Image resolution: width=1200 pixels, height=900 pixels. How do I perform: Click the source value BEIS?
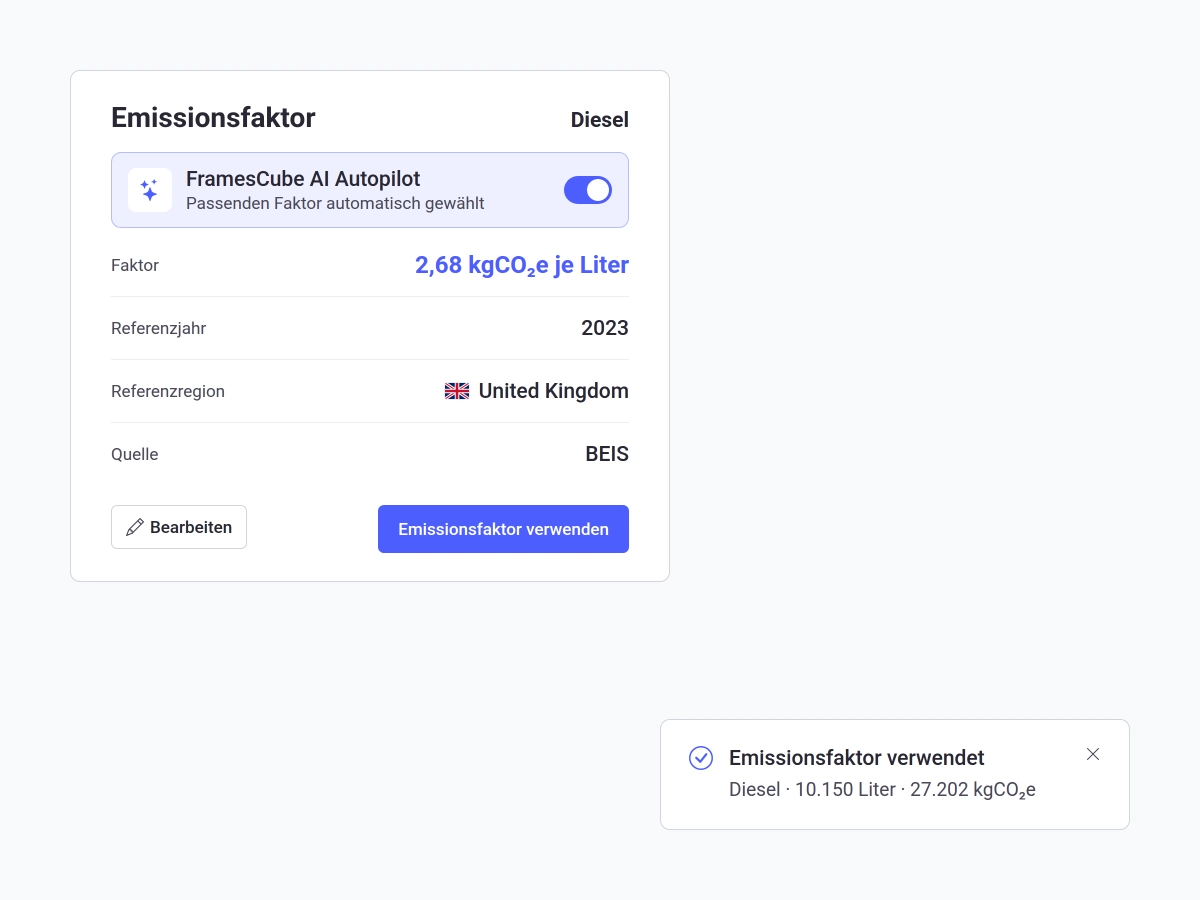coord(607,454)
